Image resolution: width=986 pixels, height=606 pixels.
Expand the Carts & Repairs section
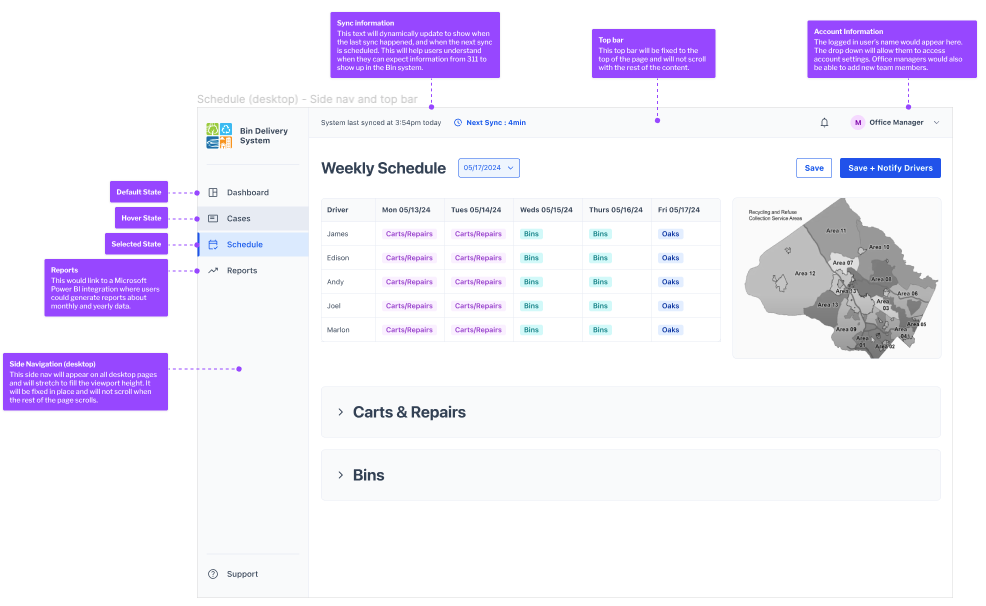pyautogui.click(x=341, y=412)
